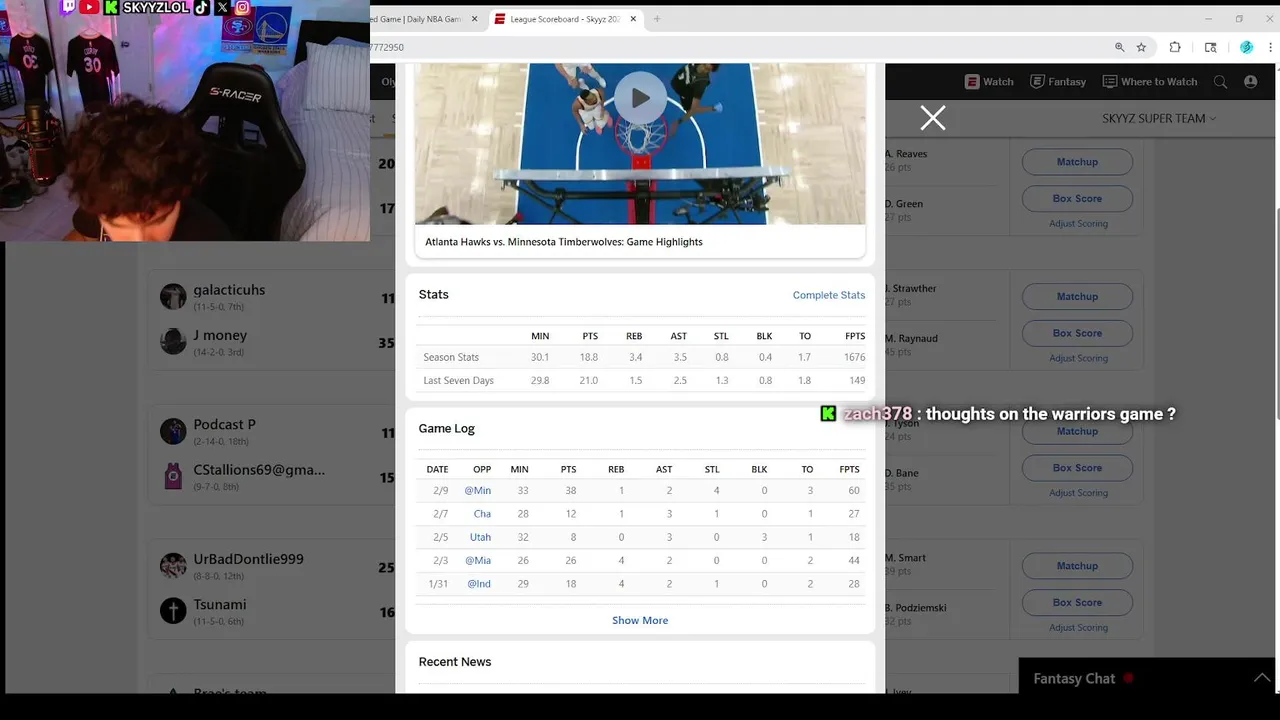The image size is (1280, 720).
Task: Click the Last Seven Days stats row
Action: 641,380
